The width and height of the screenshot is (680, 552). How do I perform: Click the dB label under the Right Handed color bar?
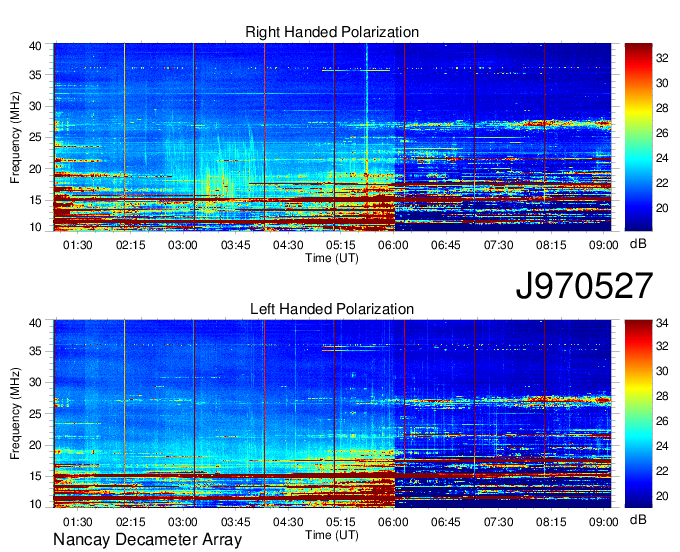[x=638, y=244]
